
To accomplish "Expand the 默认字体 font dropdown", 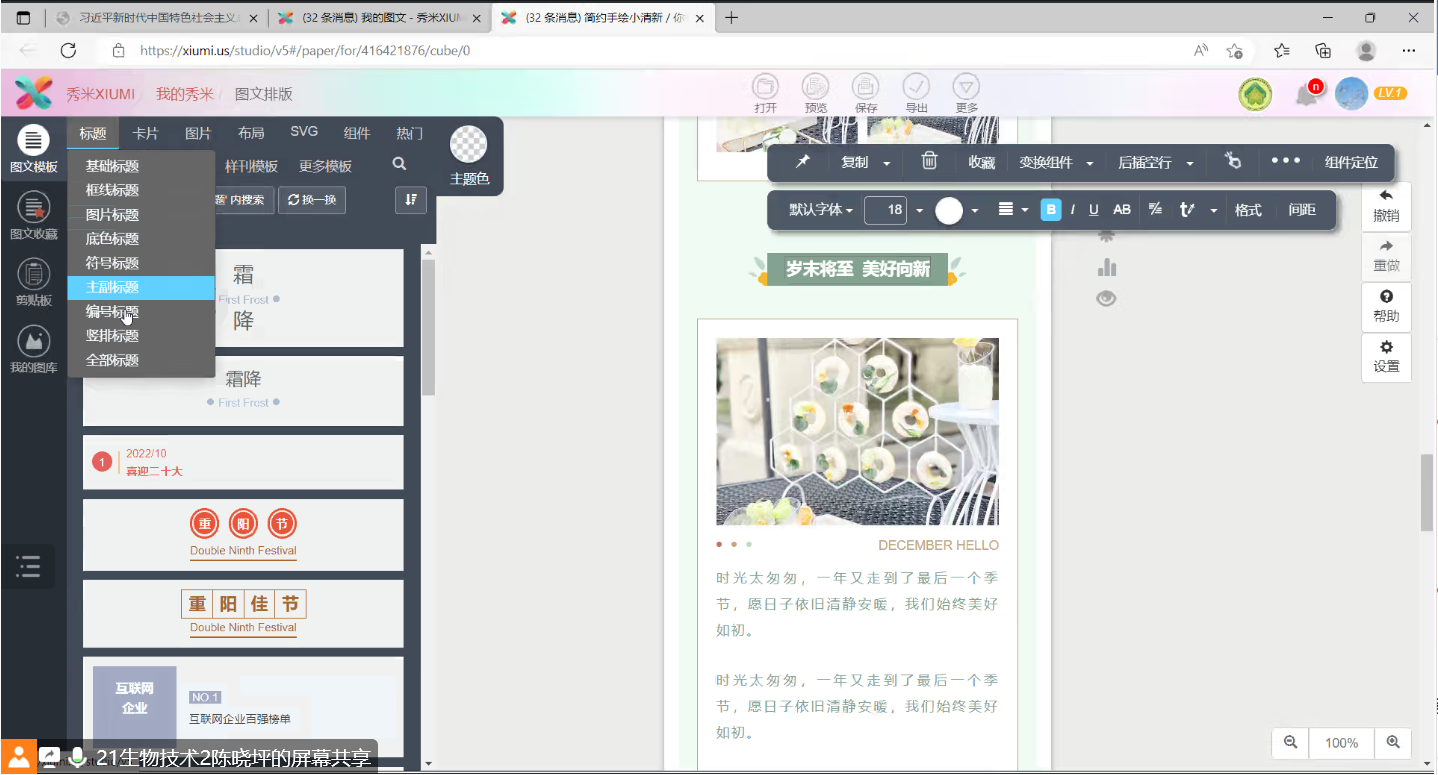I will pos(820,210).
